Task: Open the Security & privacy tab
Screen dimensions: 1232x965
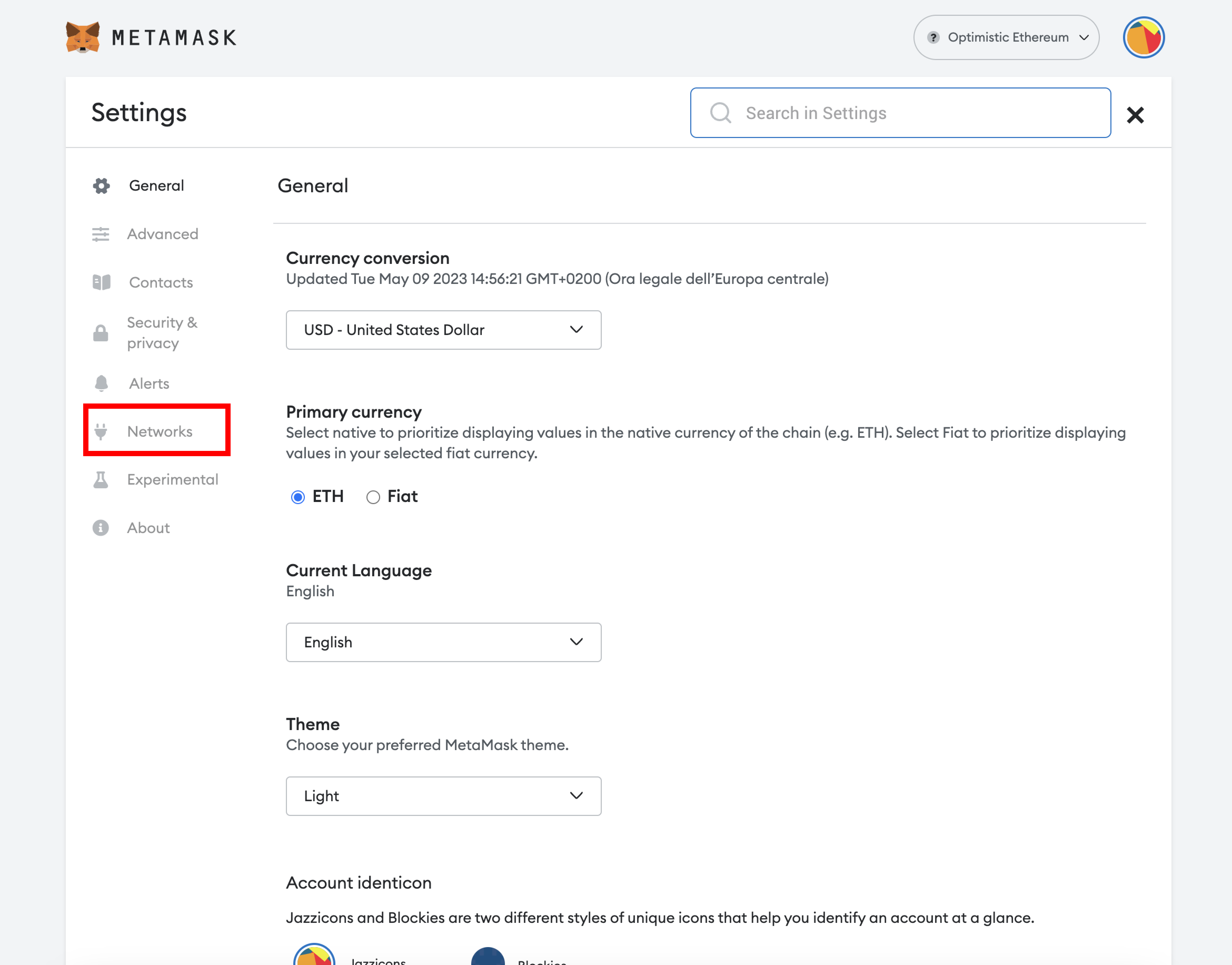Action: click(x=162, y=333)
